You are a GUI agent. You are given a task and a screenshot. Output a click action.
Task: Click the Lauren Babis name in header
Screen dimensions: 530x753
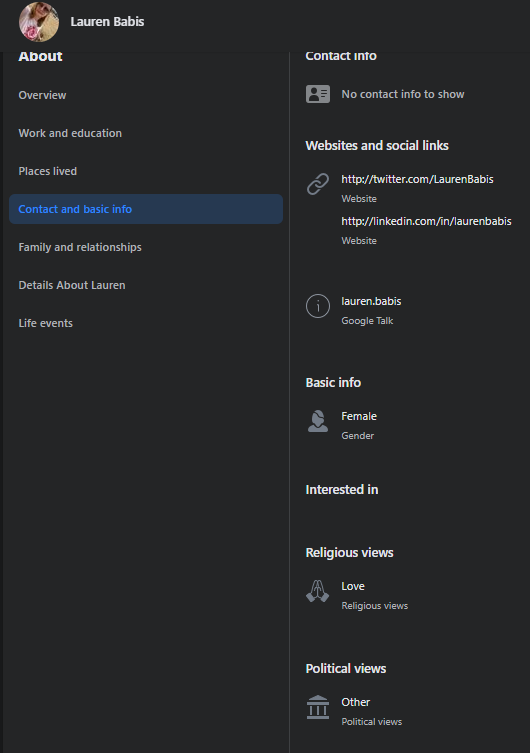(107, 22)
